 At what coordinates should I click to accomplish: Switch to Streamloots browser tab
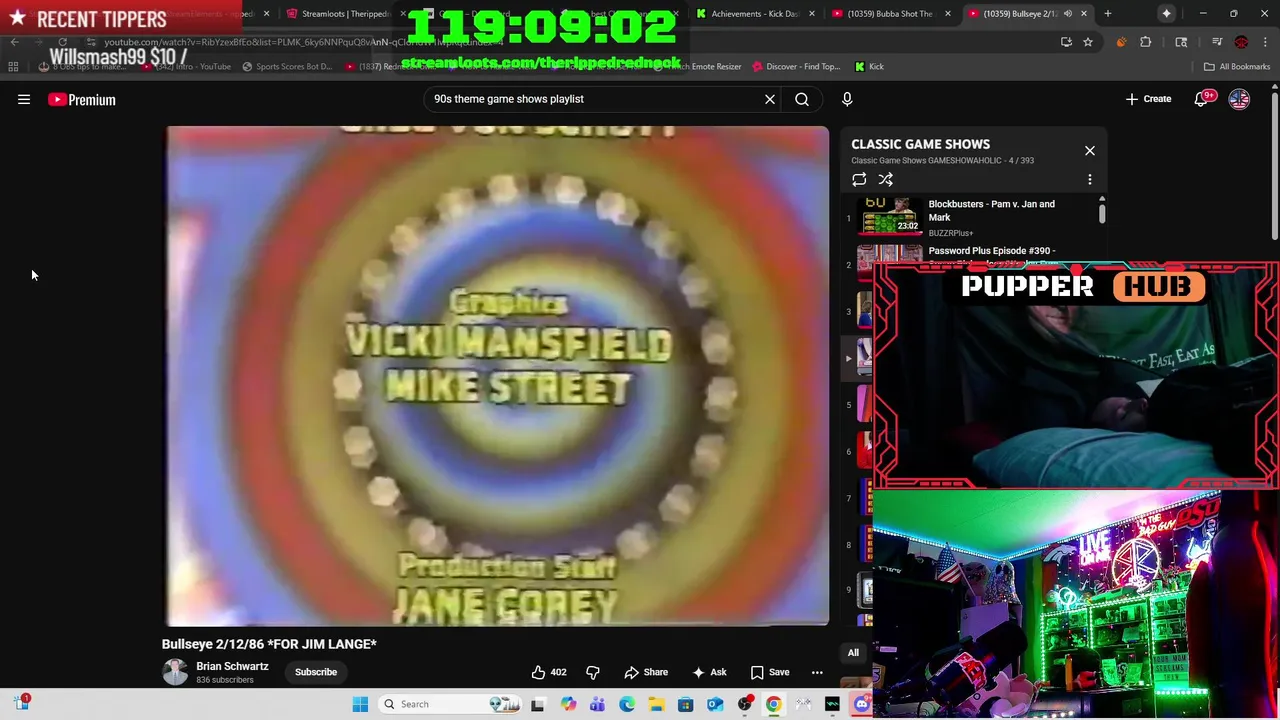(345, 14)
